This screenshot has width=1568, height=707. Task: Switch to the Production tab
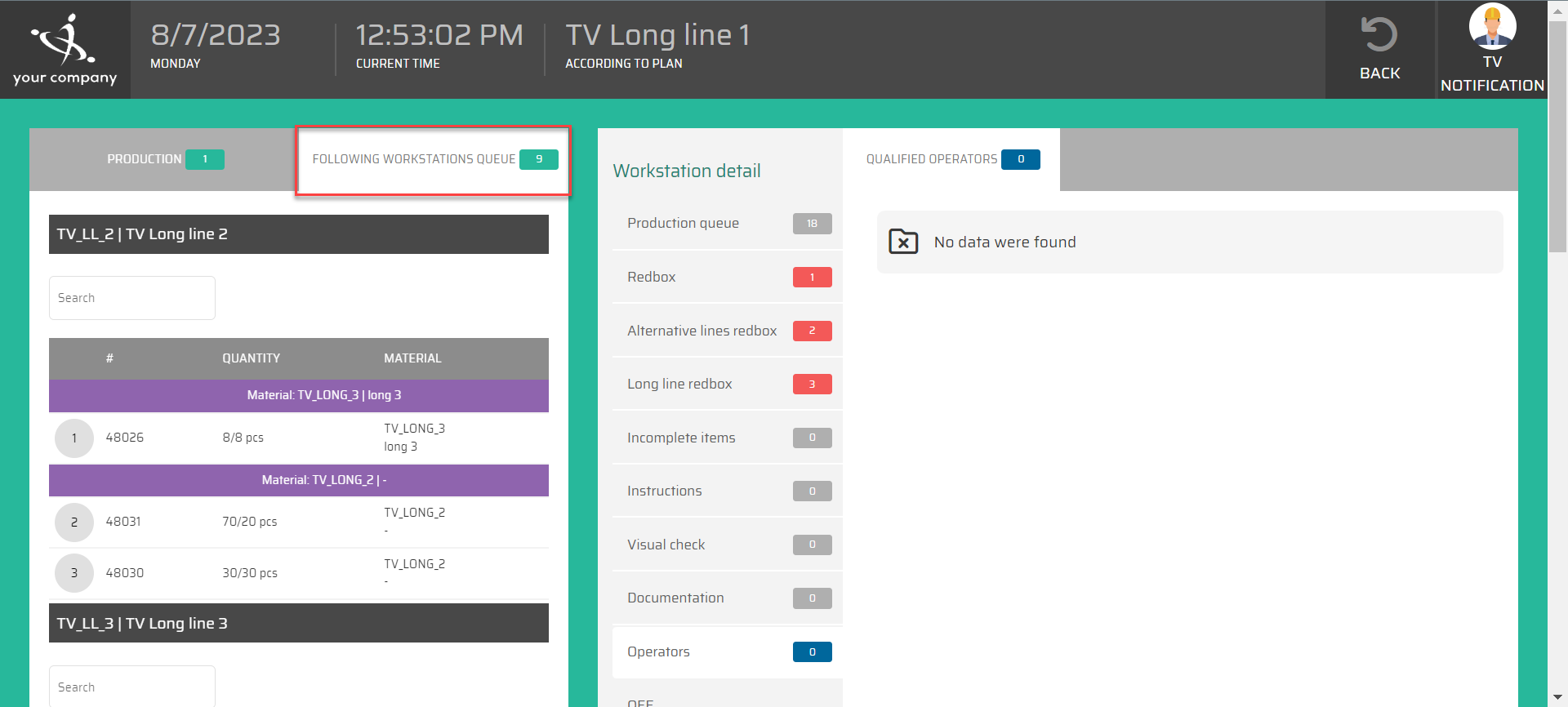pos(164,159)
